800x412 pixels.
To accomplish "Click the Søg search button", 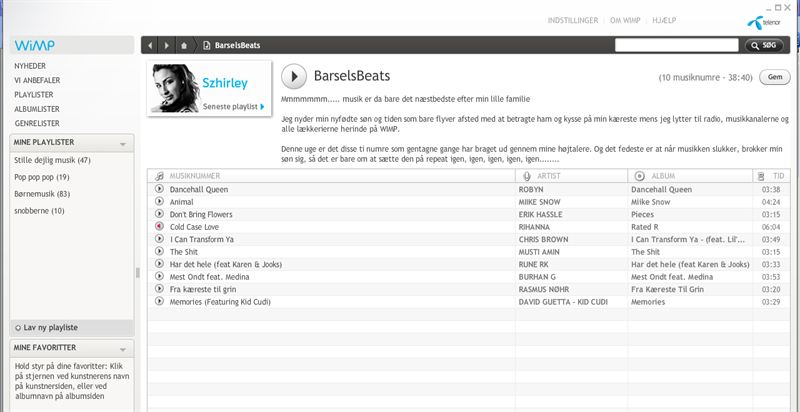I will 765,45.
